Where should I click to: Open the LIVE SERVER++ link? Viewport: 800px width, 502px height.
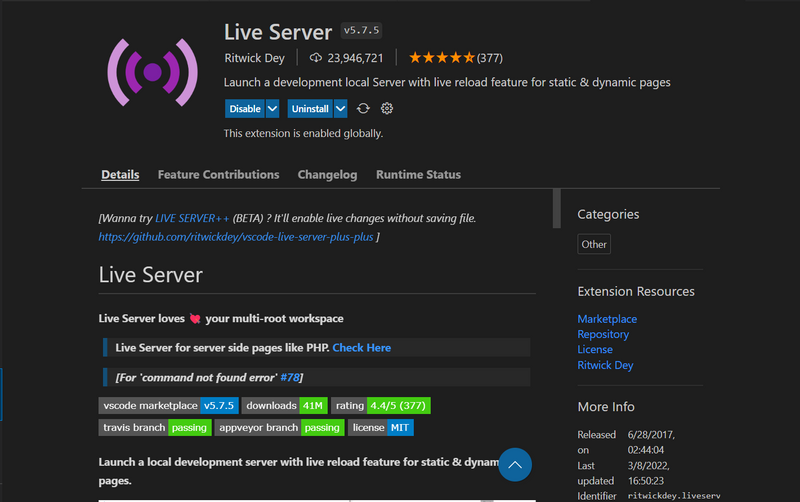click(192, 218)
